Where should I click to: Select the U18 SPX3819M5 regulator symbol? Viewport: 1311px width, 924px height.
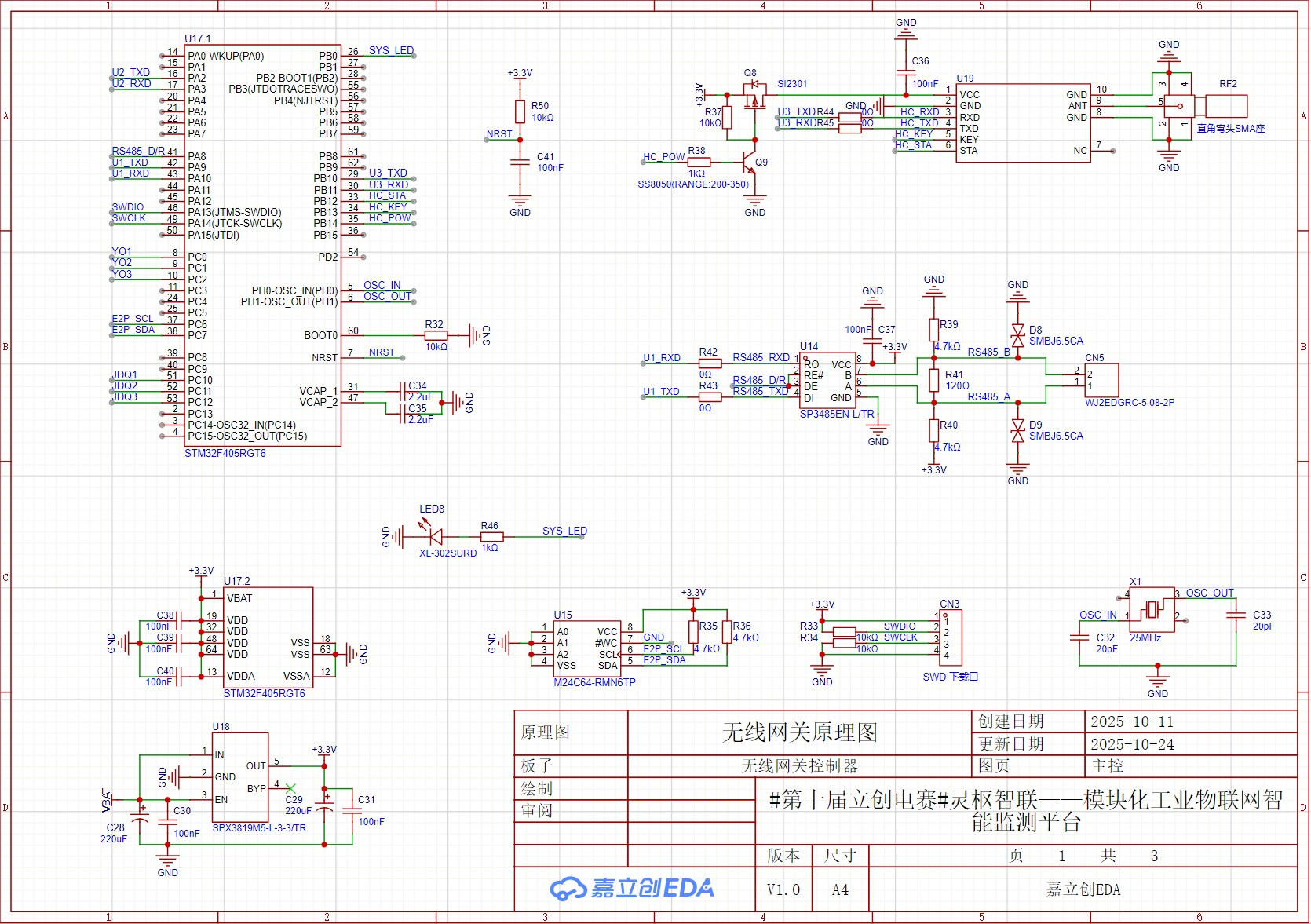(x=240, y=777)
